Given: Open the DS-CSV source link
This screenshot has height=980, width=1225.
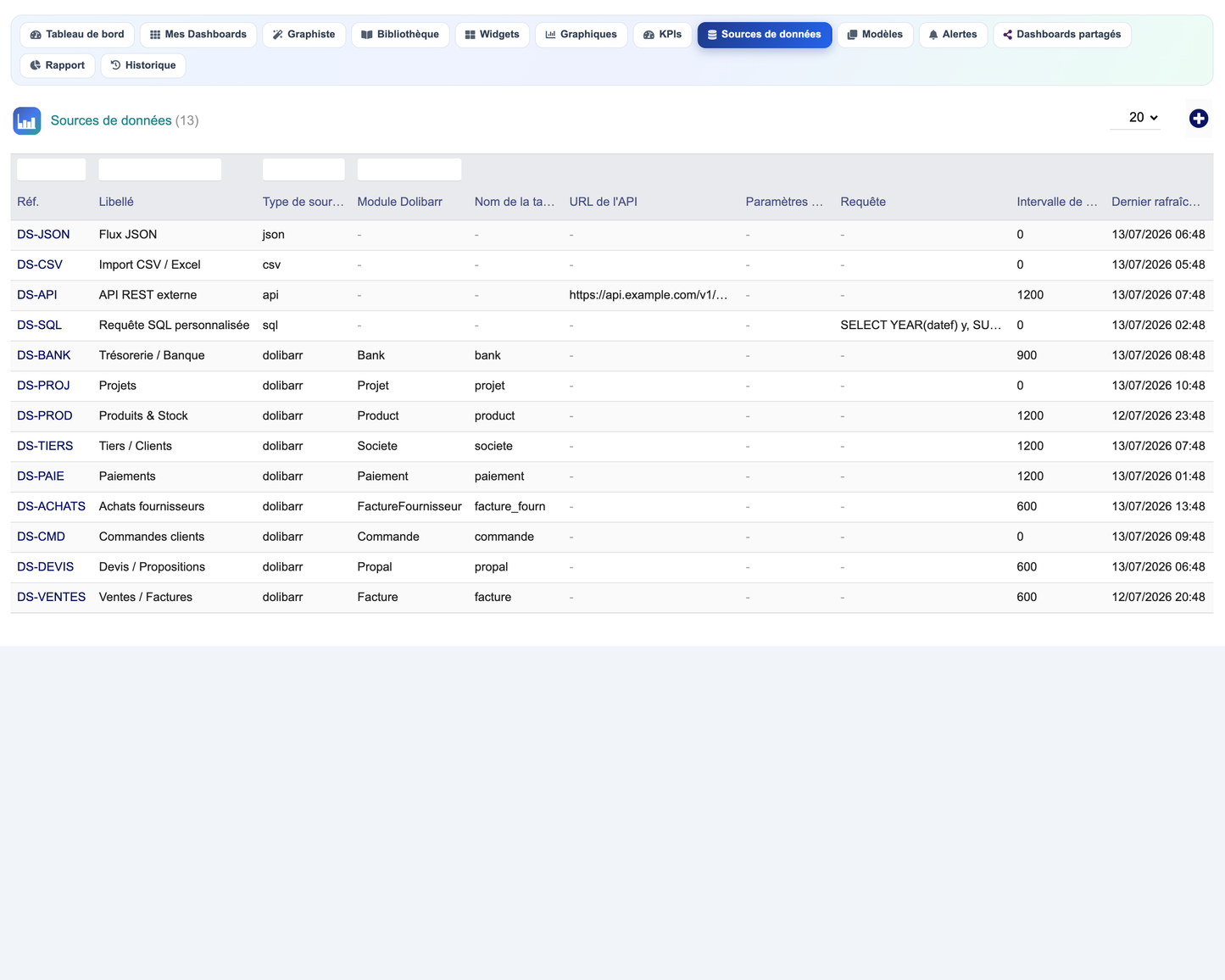Looking at the screenshot, I should (x=40, y=264).
